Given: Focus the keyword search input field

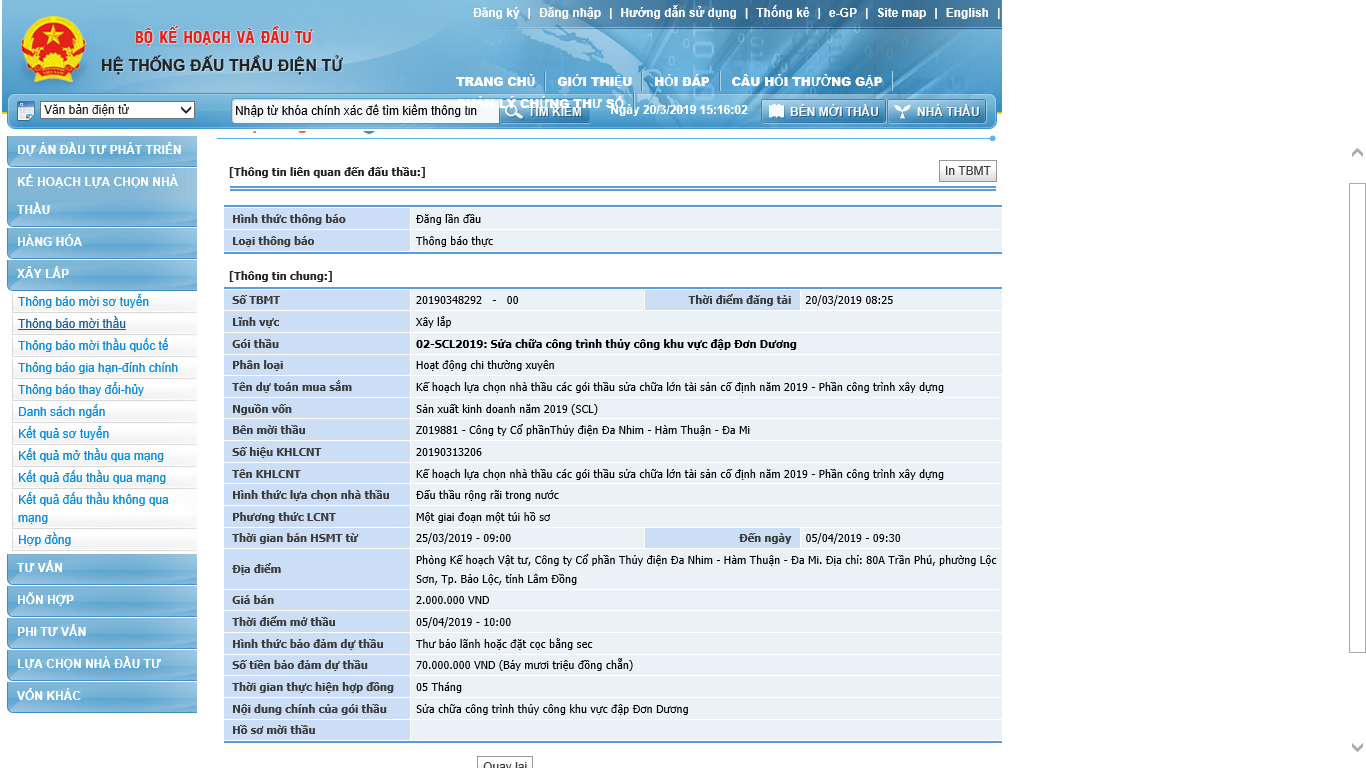Looking at the screenshot, I should coord(365,111).
